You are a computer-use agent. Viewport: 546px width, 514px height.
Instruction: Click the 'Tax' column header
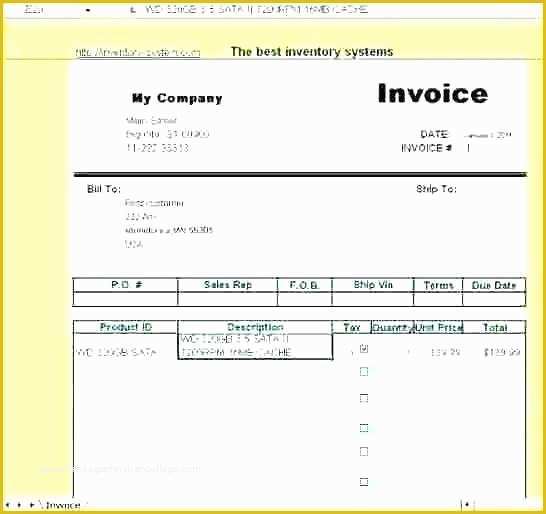point(352,328)
